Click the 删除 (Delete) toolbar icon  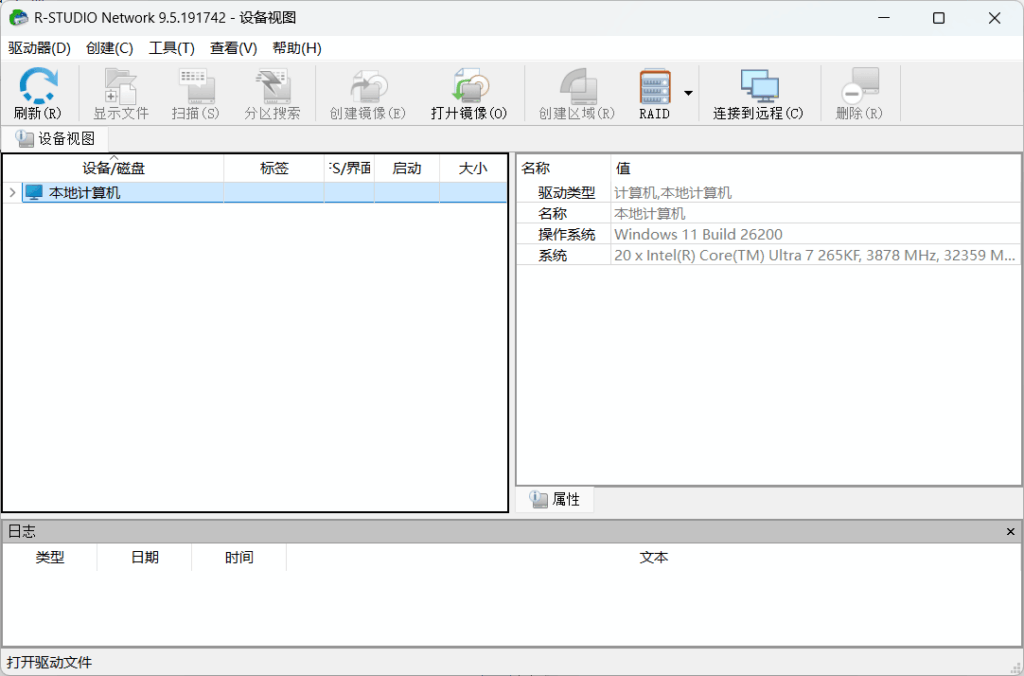click(858, 92)
